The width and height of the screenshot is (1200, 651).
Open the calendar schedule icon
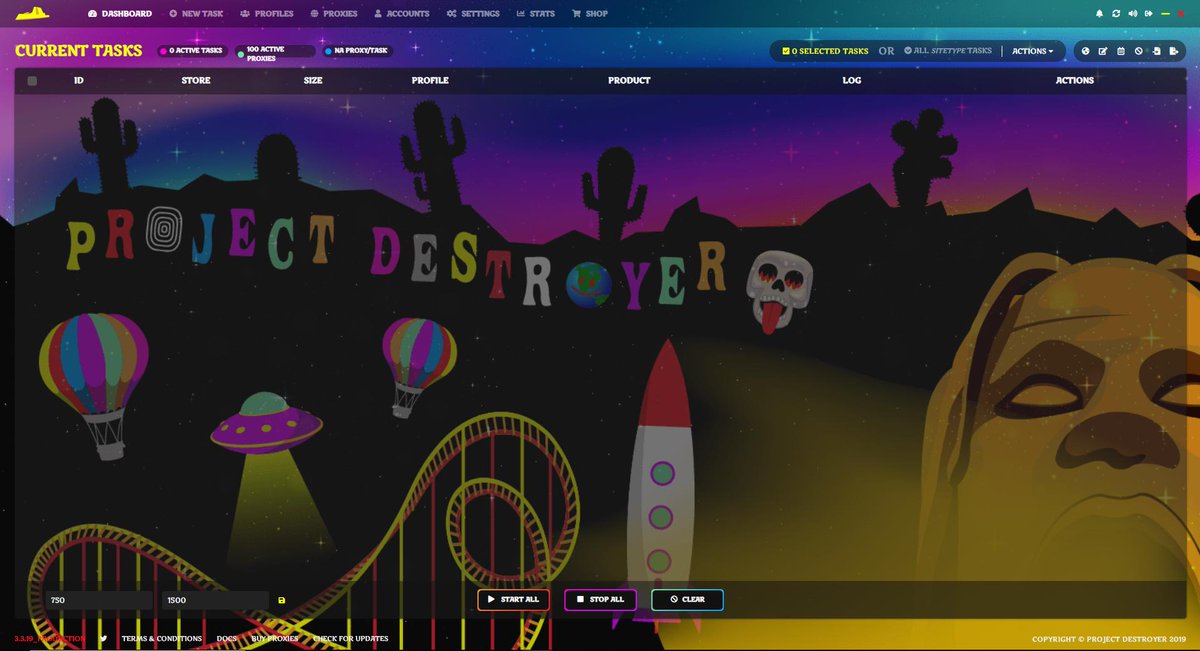coord(1121,51)
